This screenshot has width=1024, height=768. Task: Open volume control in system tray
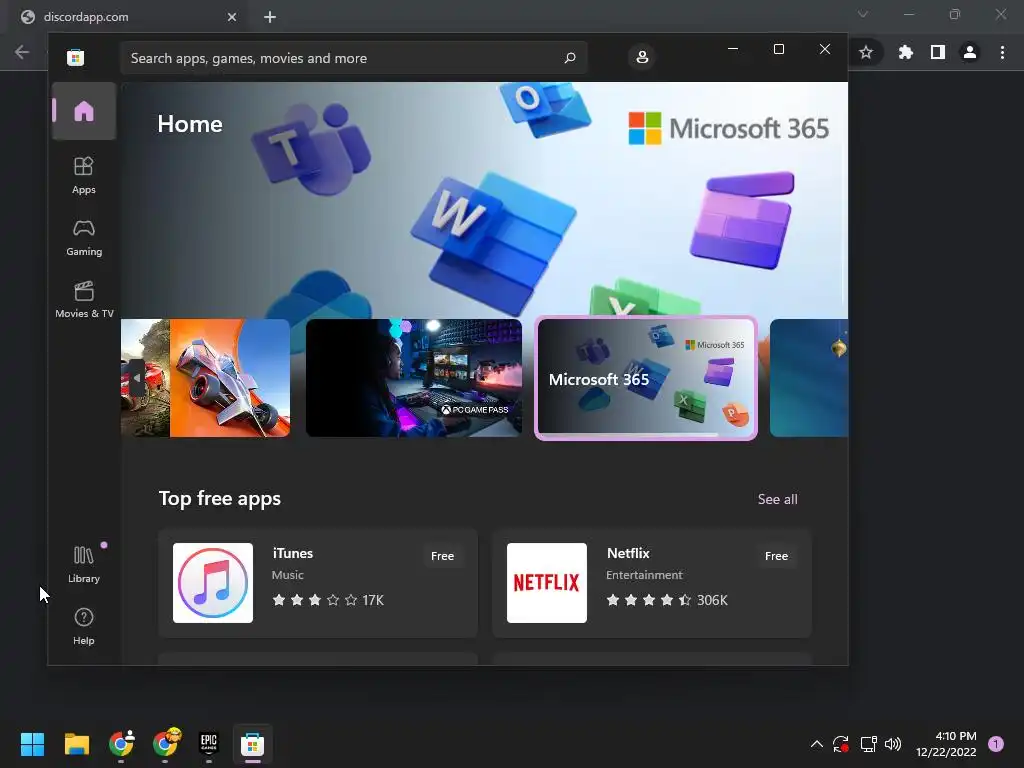[x=893, y=744]
